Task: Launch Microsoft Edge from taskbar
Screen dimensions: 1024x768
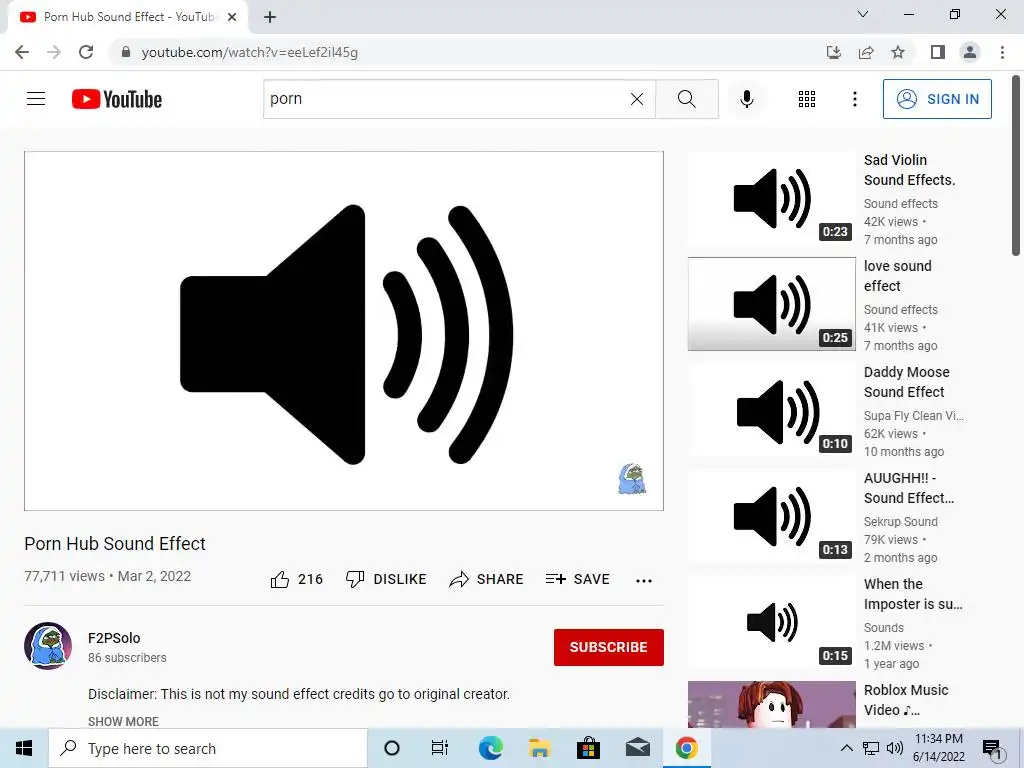Action: (x=490, y=748)
